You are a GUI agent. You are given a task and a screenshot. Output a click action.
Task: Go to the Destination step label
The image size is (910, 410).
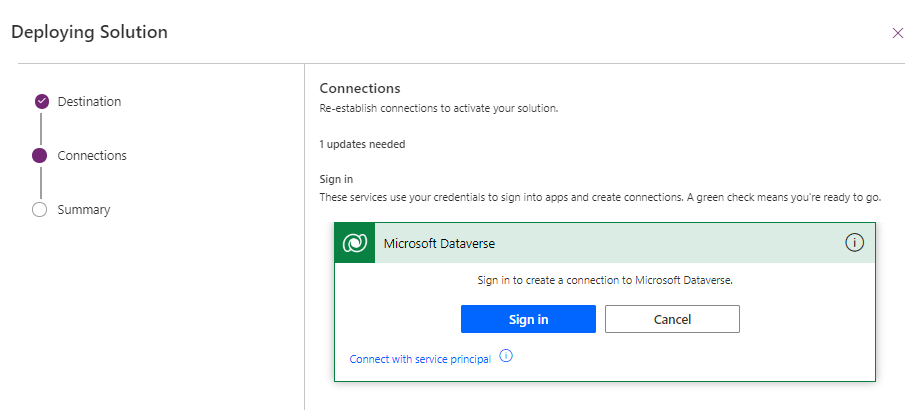[x=89, y=101]
